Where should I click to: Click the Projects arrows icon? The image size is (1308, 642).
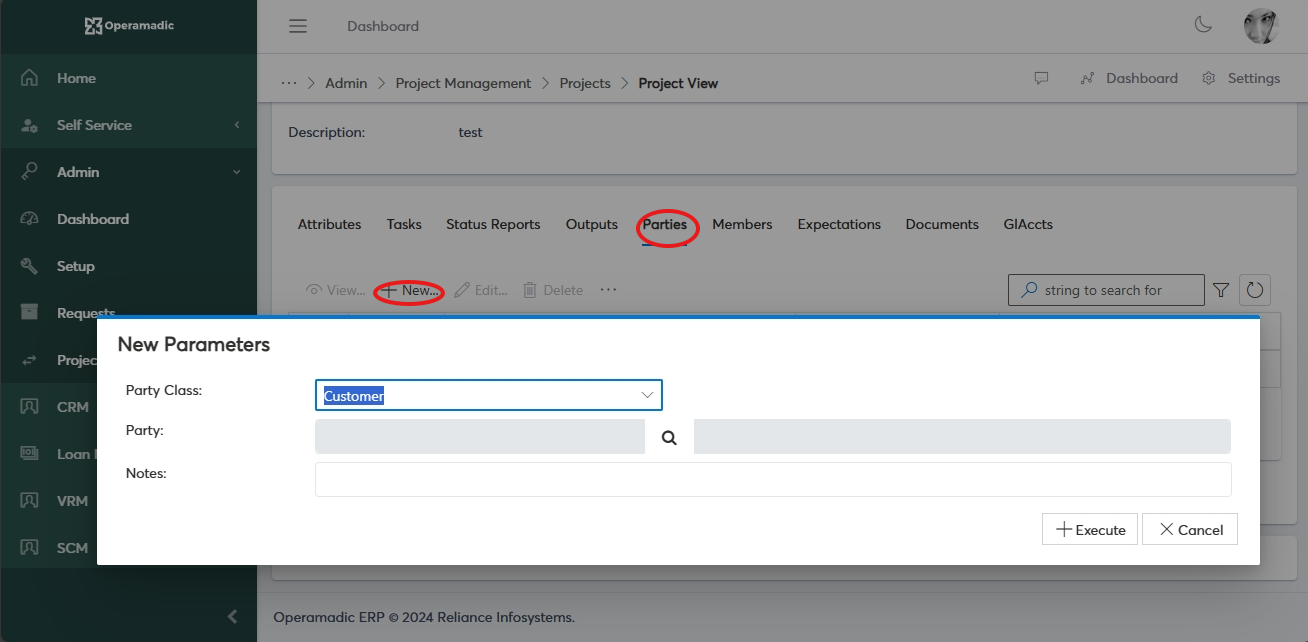[30, 360]
